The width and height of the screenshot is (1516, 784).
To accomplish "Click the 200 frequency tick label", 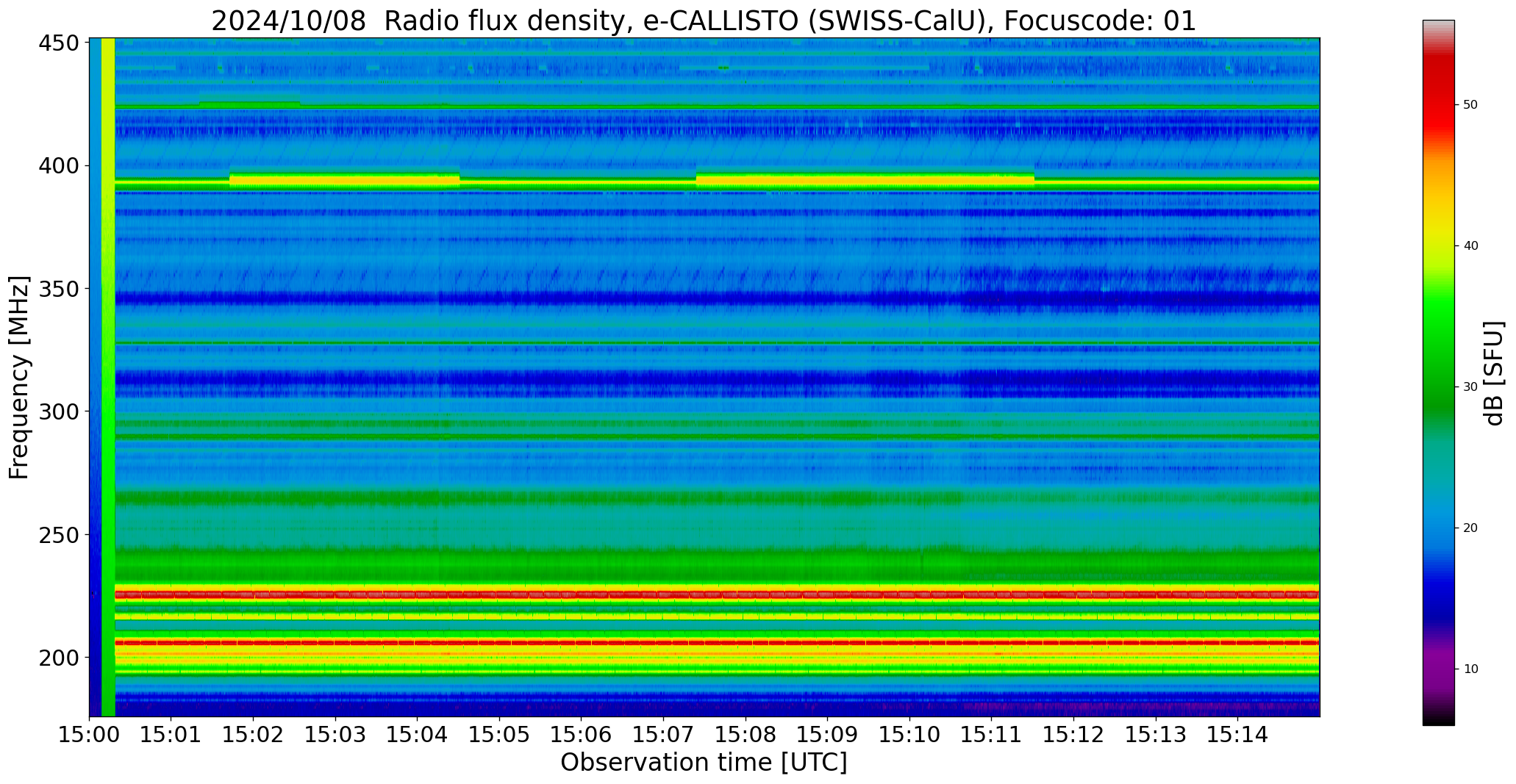I will coord(58,658).
